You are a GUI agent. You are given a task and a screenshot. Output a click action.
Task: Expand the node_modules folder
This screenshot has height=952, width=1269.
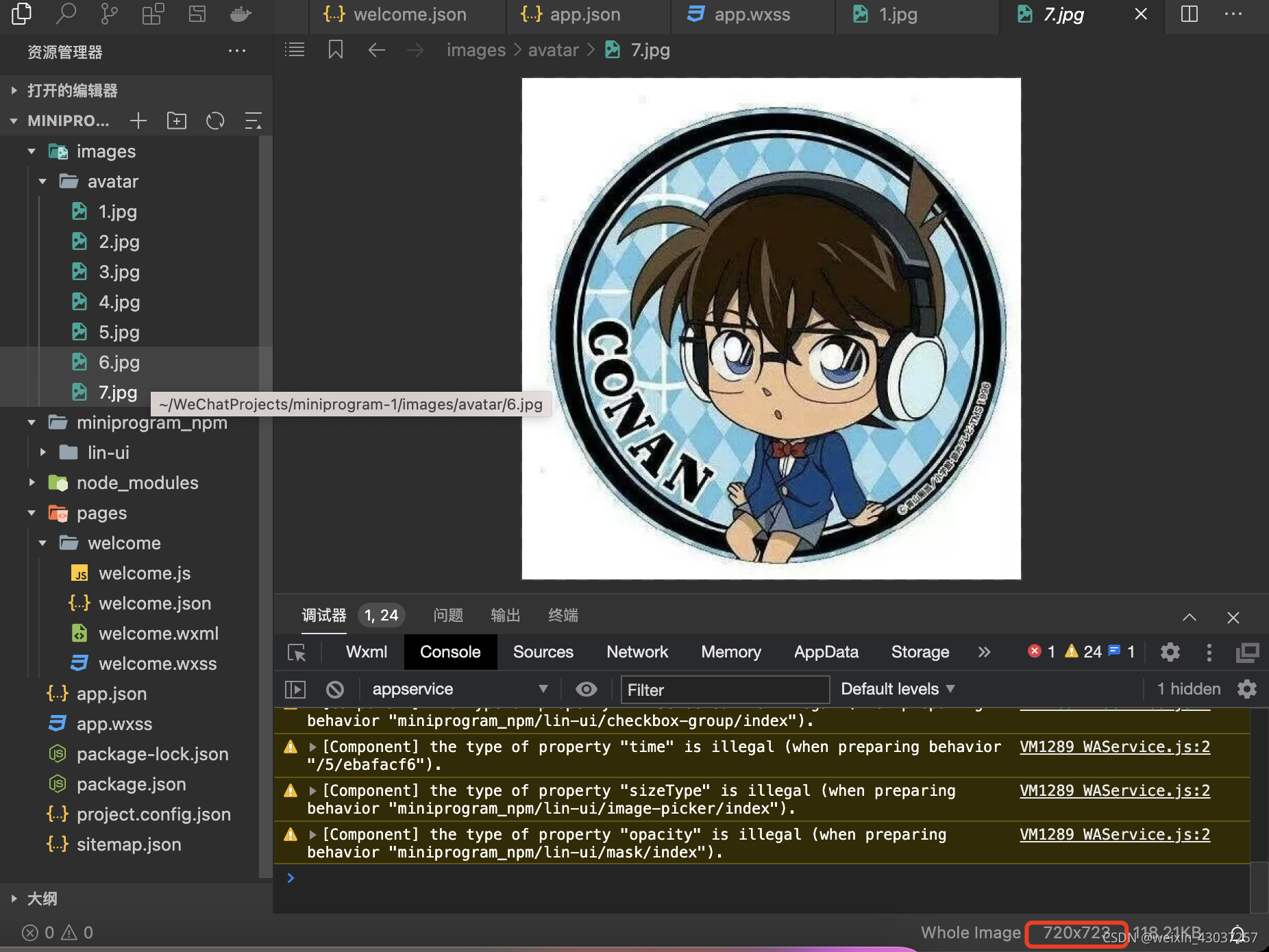32,483
